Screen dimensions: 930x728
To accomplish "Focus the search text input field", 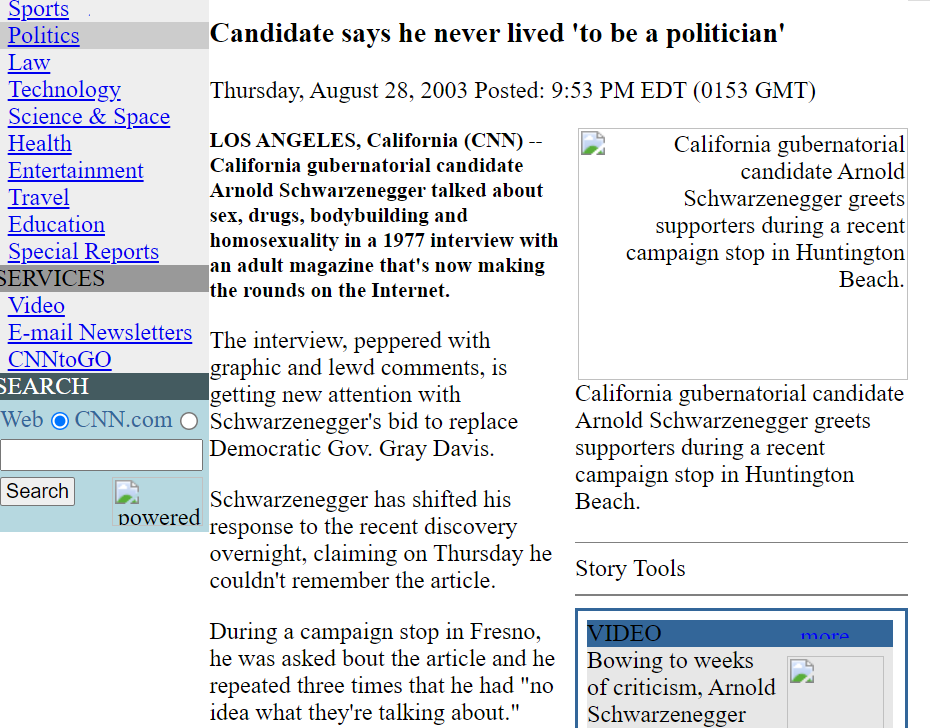I will [101, 454].
